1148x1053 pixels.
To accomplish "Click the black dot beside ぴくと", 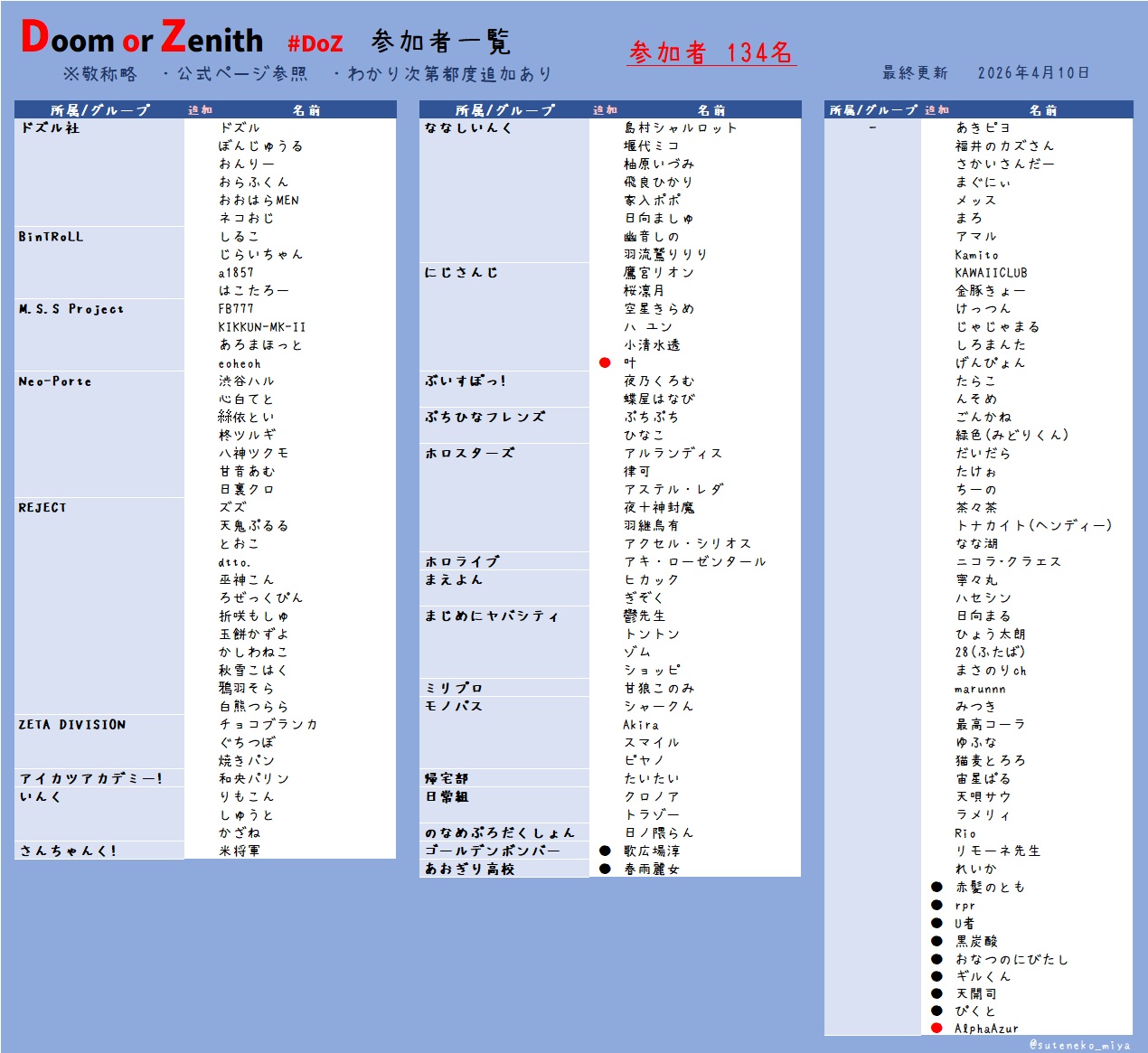I will [x=936, y=1011].
